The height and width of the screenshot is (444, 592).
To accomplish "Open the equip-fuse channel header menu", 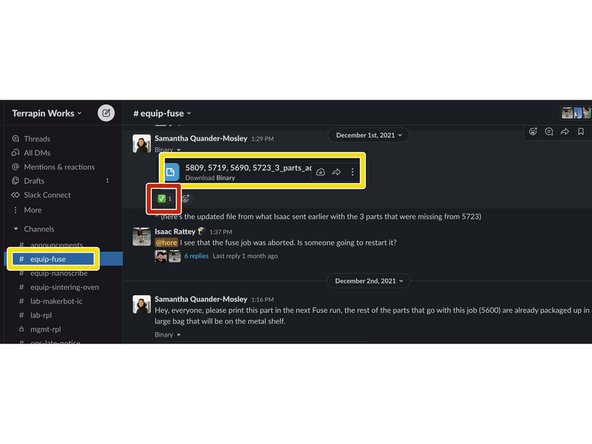I will pyautogui.click(x=162, y=113).
